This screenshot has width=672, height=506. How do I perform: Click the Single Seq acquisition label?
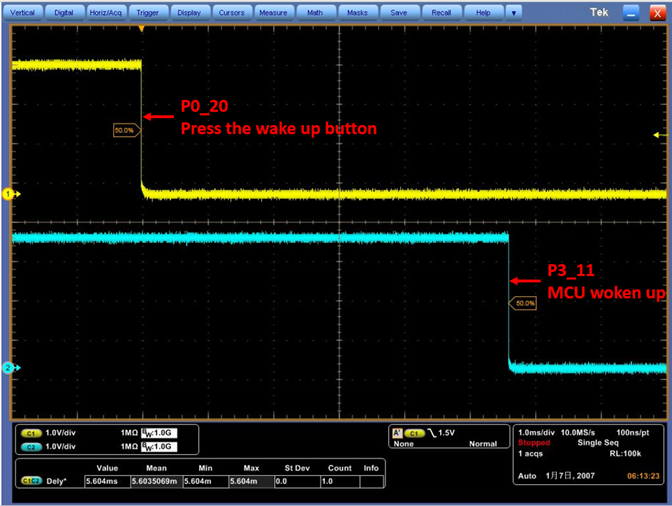click(x=598, y=443)
